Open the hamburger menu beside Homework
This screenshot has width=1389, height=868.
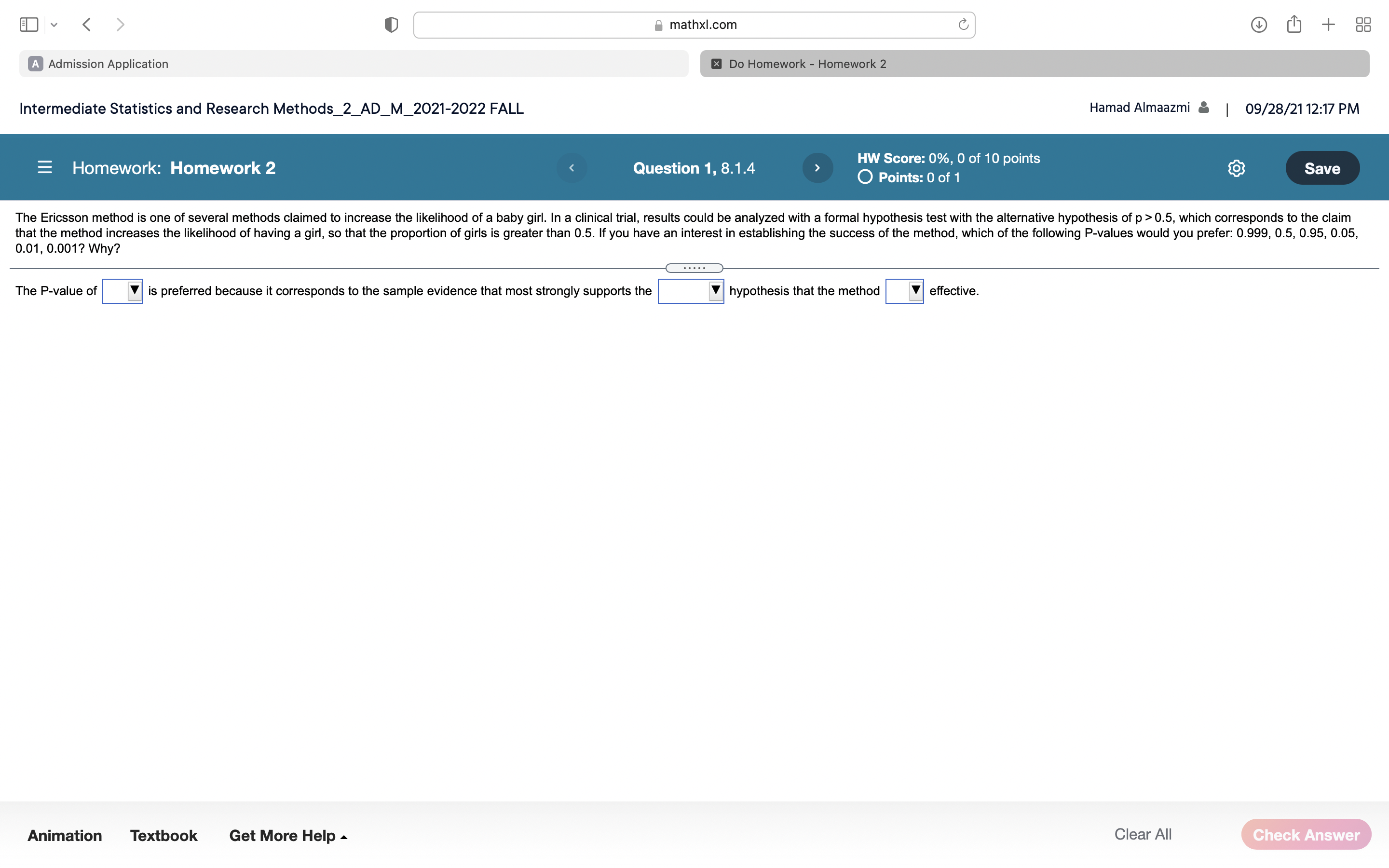click(45, 168)
